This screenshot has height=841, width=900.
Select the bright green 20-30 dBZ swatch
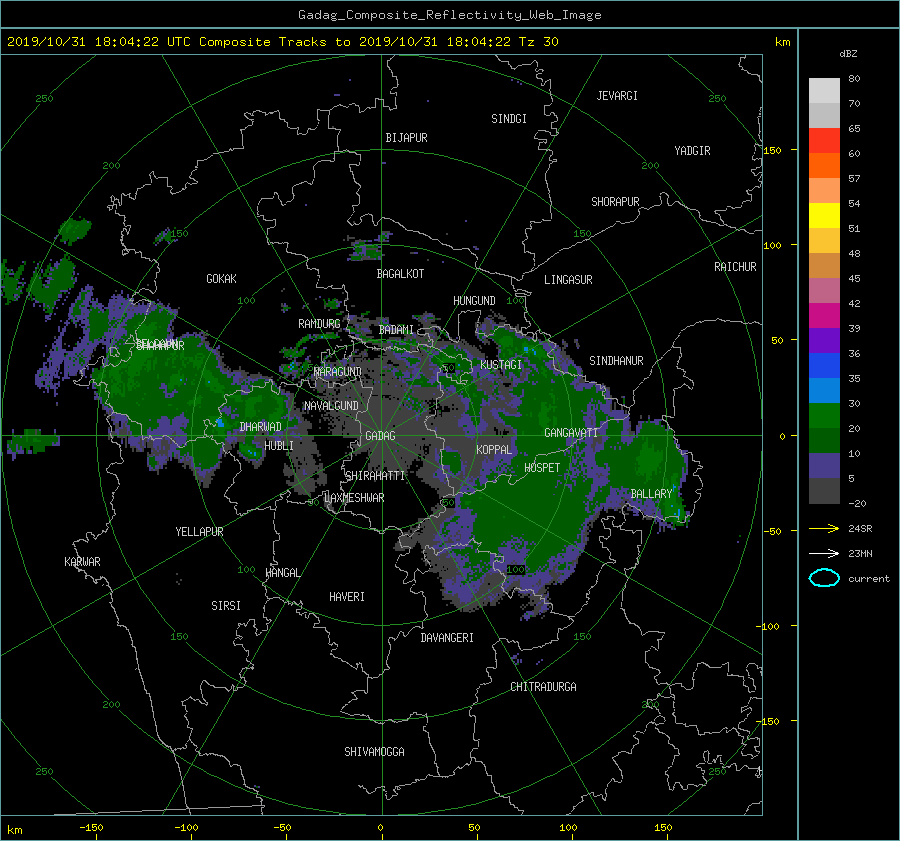pos(824,416)
